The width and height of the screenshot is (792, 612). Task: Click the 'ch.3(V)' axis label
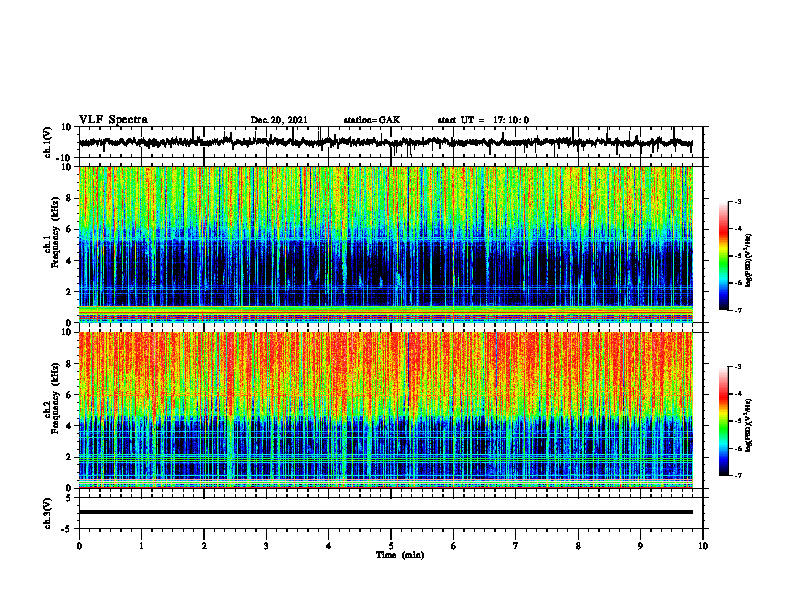[48, 513]
